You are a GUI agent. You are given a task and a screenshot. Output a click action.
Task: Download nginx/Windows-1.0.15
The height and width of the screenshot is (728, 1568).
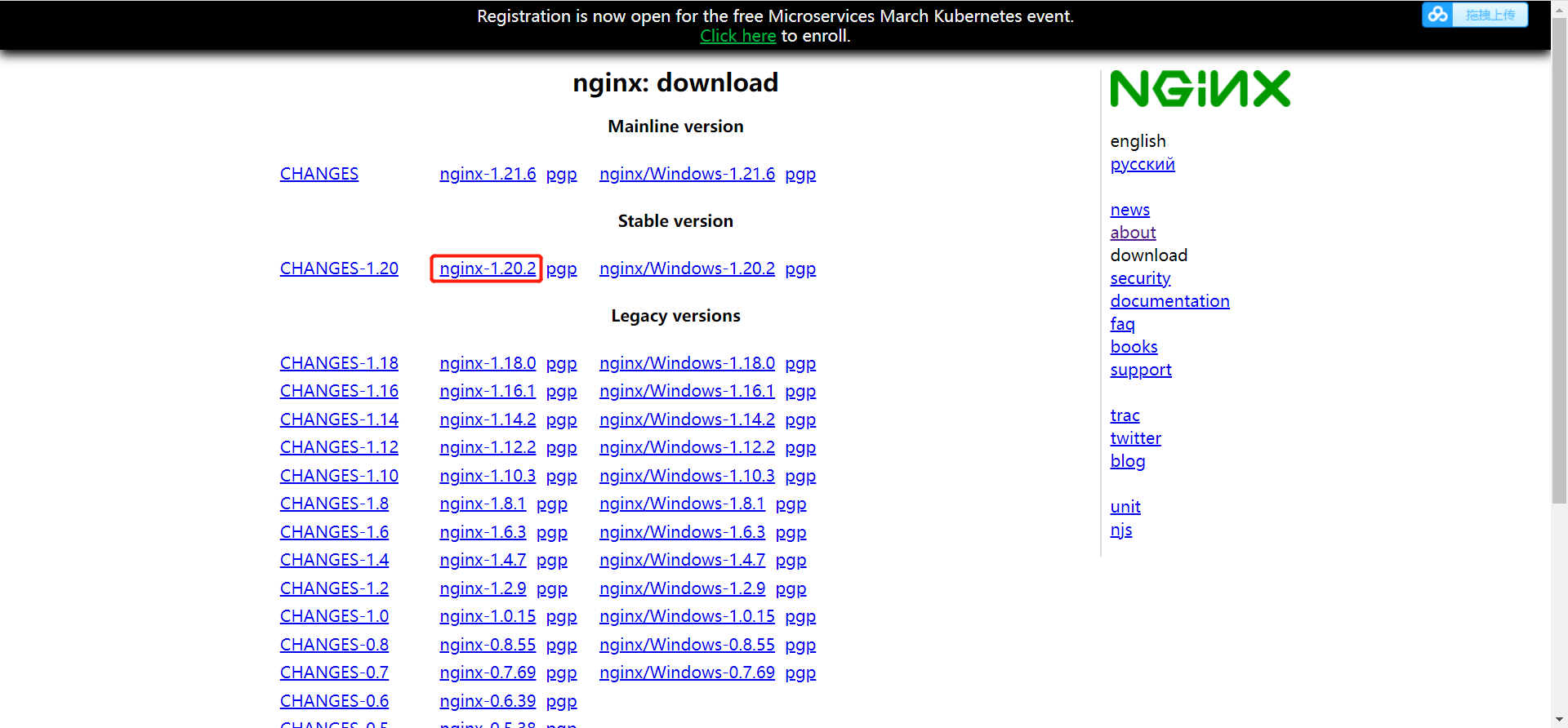pyautogui.click(x=687, y=616)
